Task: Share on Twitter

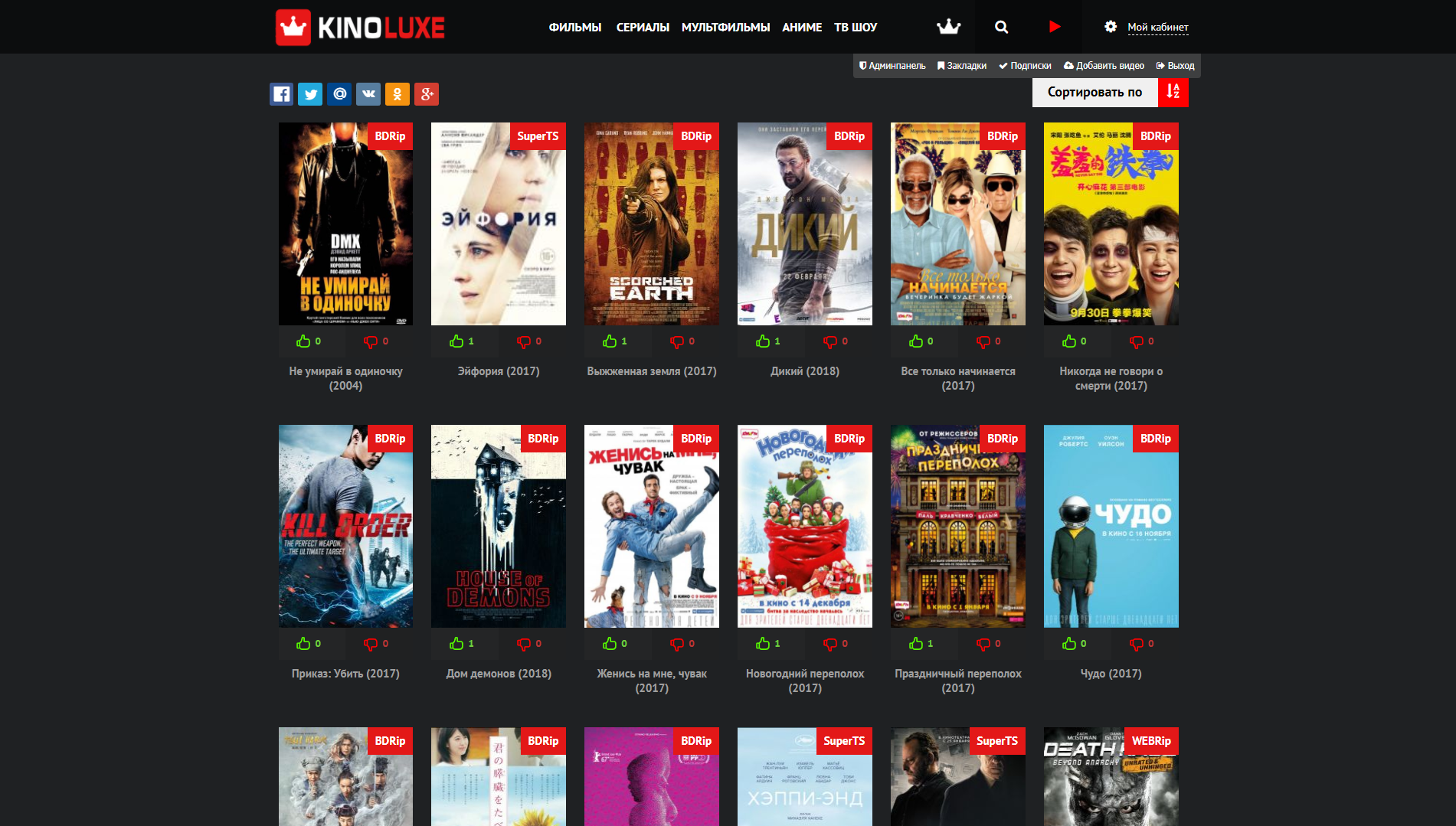Action: (x=310, y=94)
